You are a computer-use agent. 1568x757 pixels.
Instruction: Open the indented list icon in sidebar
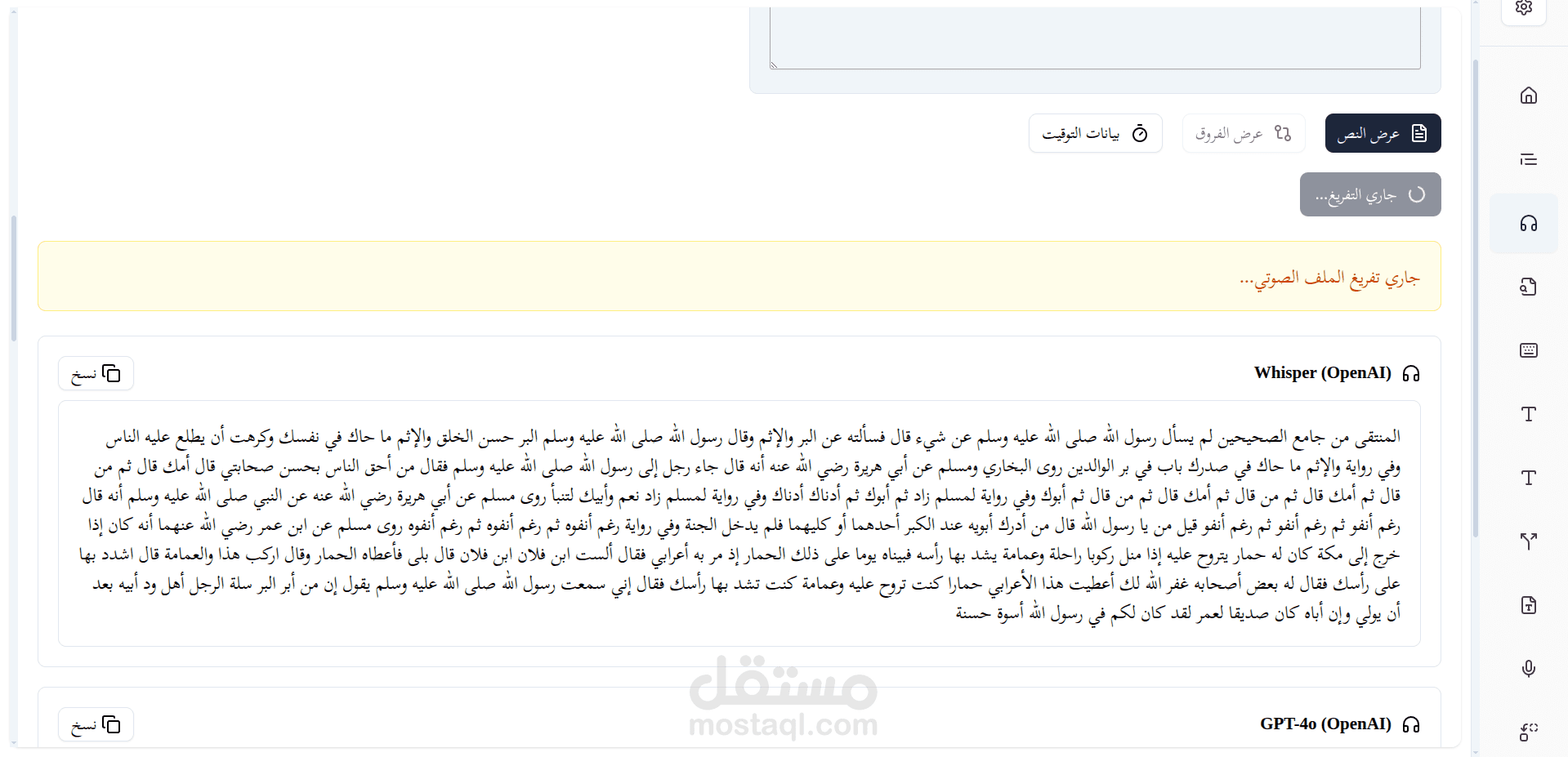[1528, 159]
